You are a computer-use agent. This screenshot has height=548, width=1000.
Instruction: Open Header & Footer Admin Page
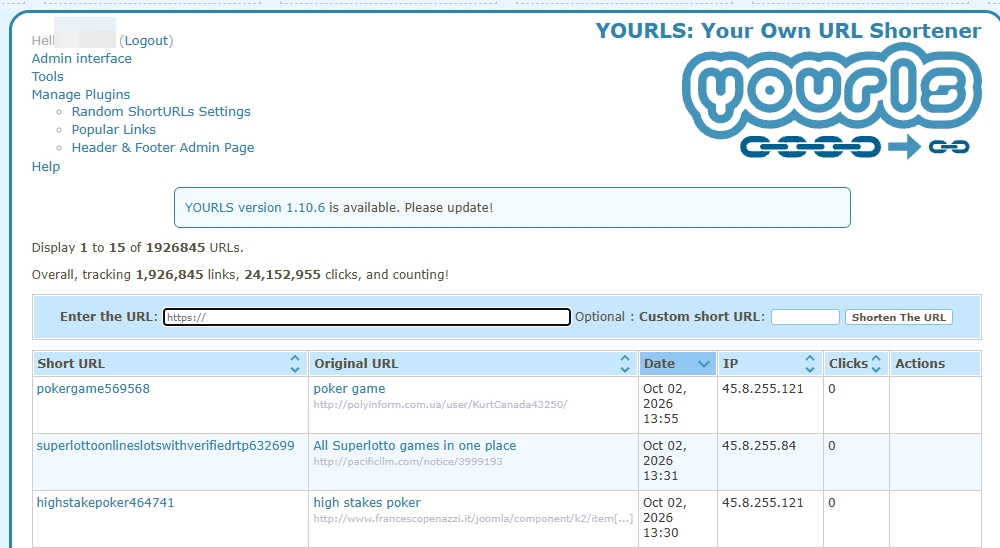click(x=163, y=147)
